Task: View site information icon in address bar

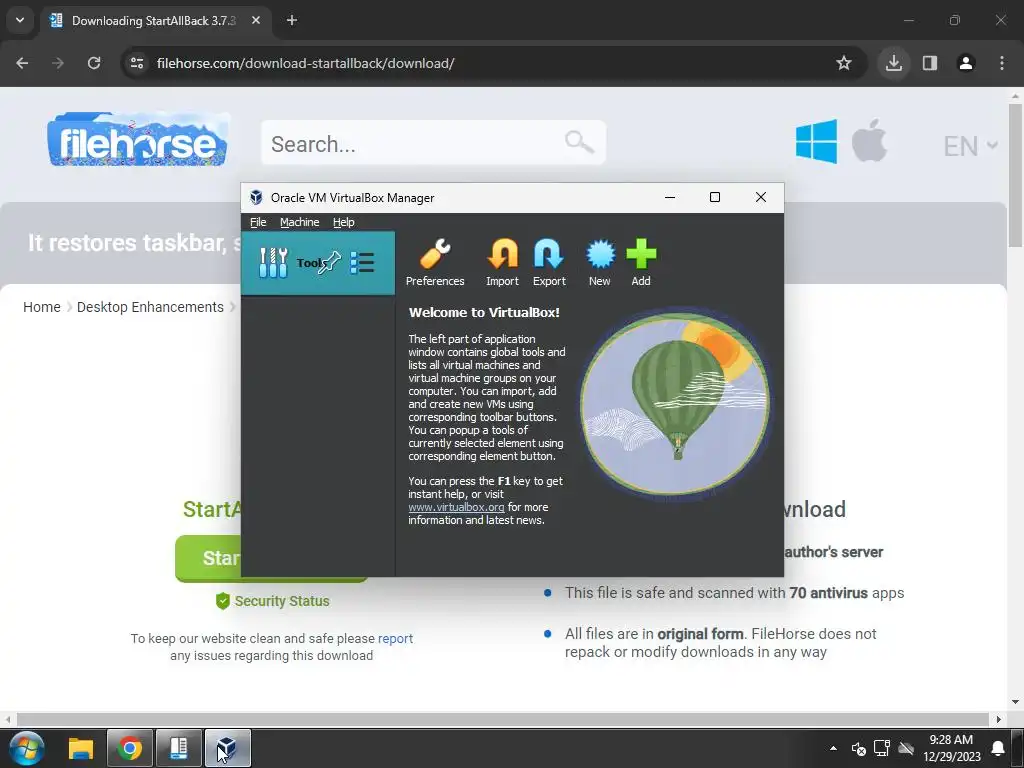Action: [x=136, y=63]
